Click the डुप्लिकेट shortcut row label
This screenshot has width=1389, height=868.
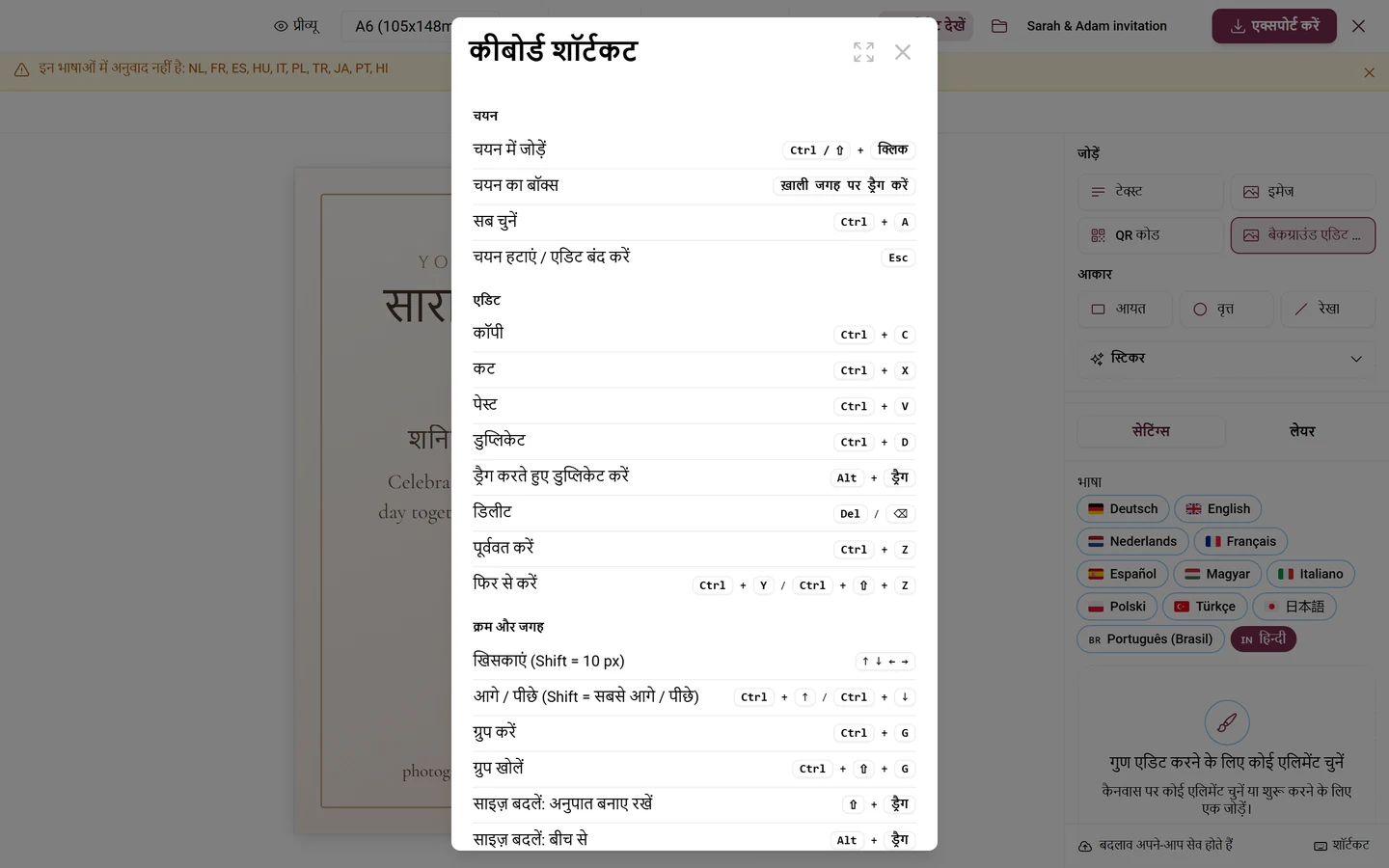(x=499, y=442)
